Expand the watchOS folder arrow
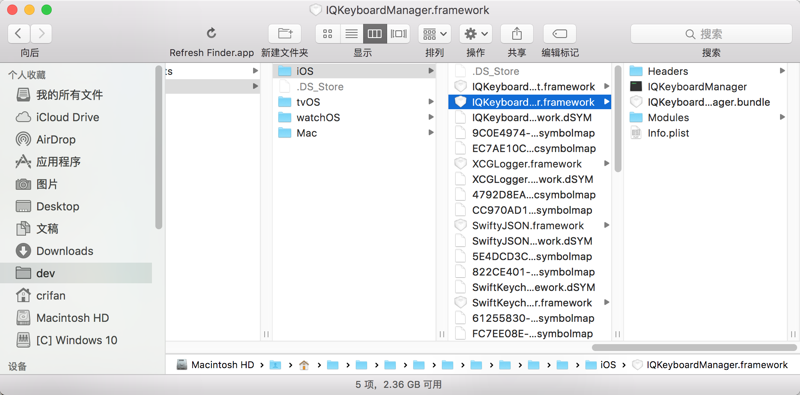The height and width of the screenshot is (395, 800). 431,117
